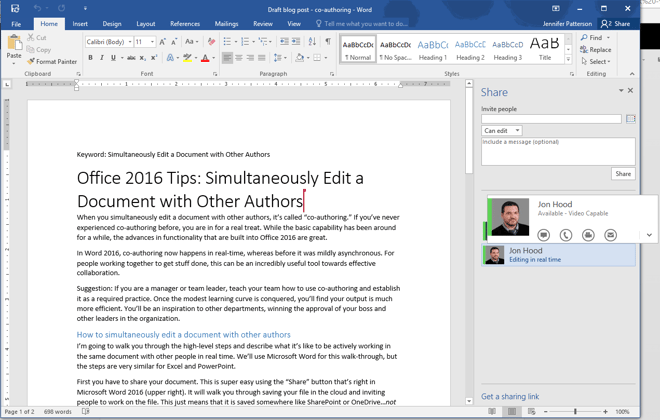Switch to the Layout tab
Screen dimensions: 660x420
coord(146,24)
